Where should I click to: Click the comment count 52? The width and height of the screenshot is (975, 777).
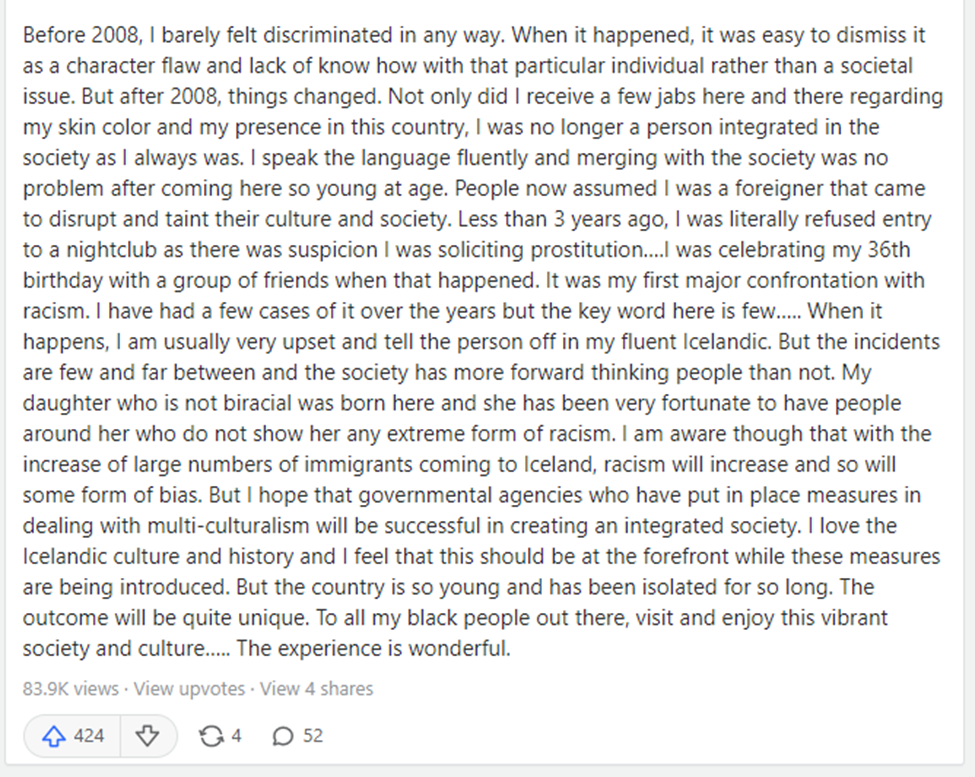(x=313, y=736)
